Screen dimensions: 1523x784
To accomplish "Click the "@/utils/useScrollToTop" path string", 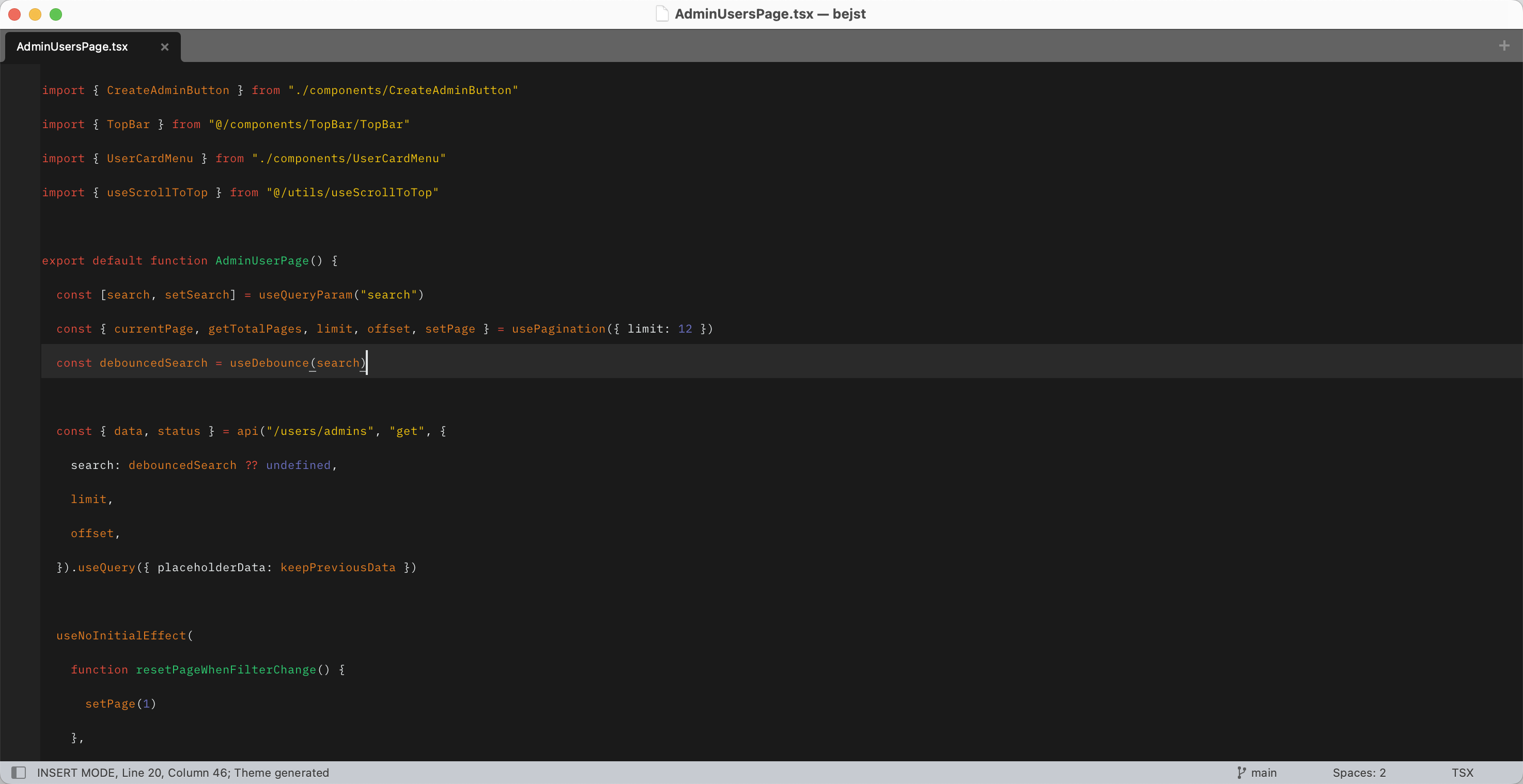I will tap(352, 193).
